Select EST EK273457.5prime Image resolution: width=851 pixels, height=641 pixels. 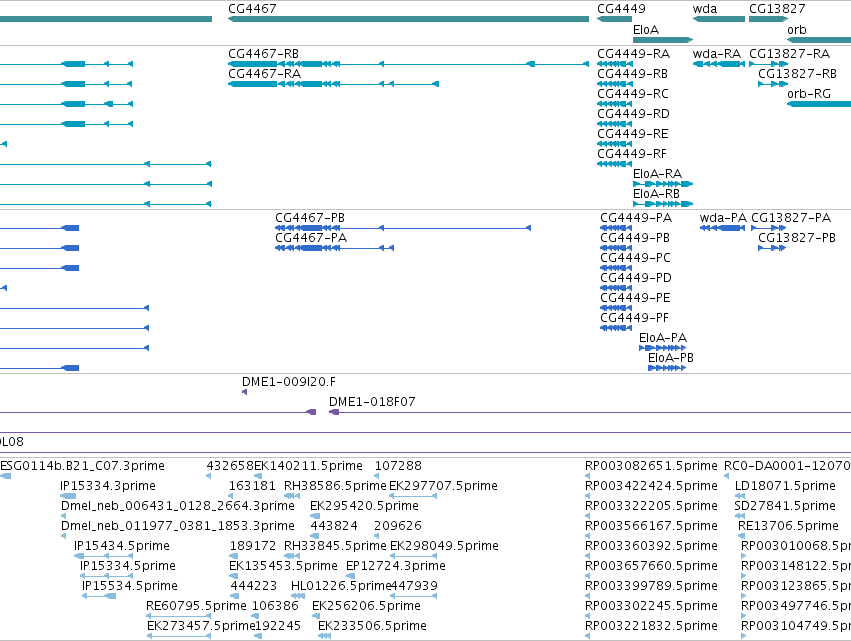pyautogui.click(x=179, y=636)
